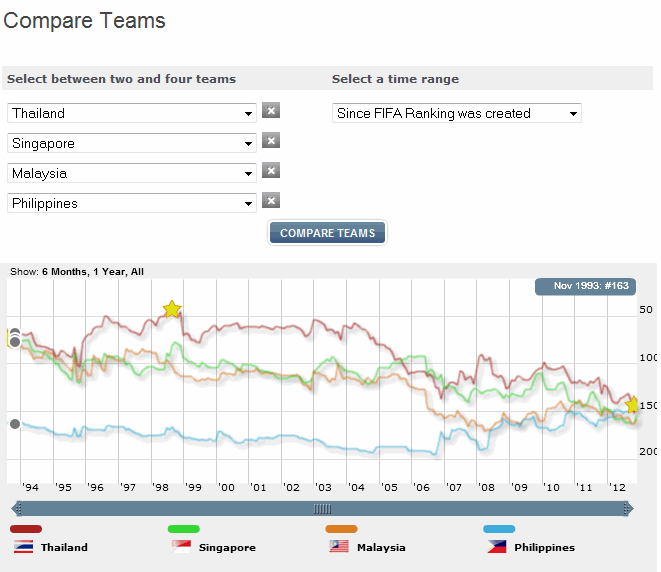Click the Singapore flag icon
This screenshot has height=572, width=661.
click(x=181, y=547)
